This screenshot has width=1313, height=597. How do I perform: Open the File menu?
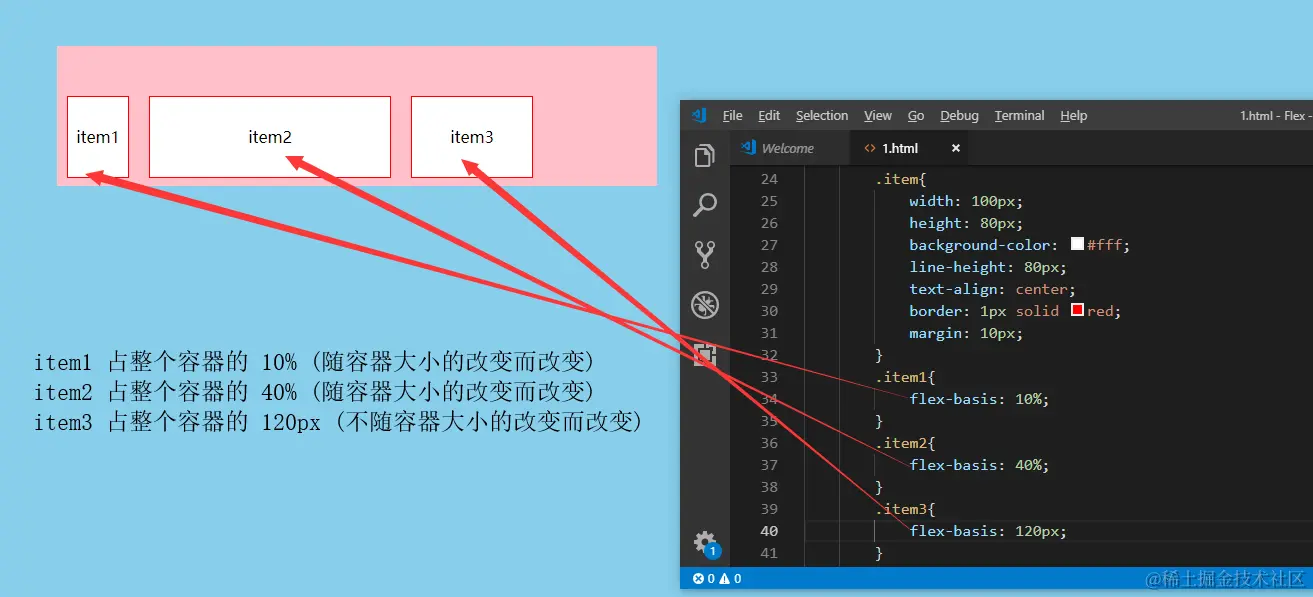[x=732, y=115]
